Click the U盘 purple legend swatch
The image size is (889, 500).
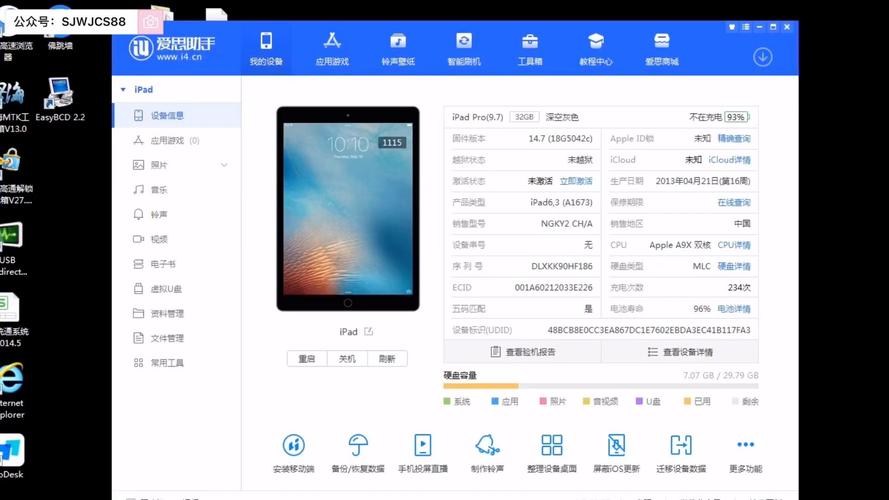639,401
